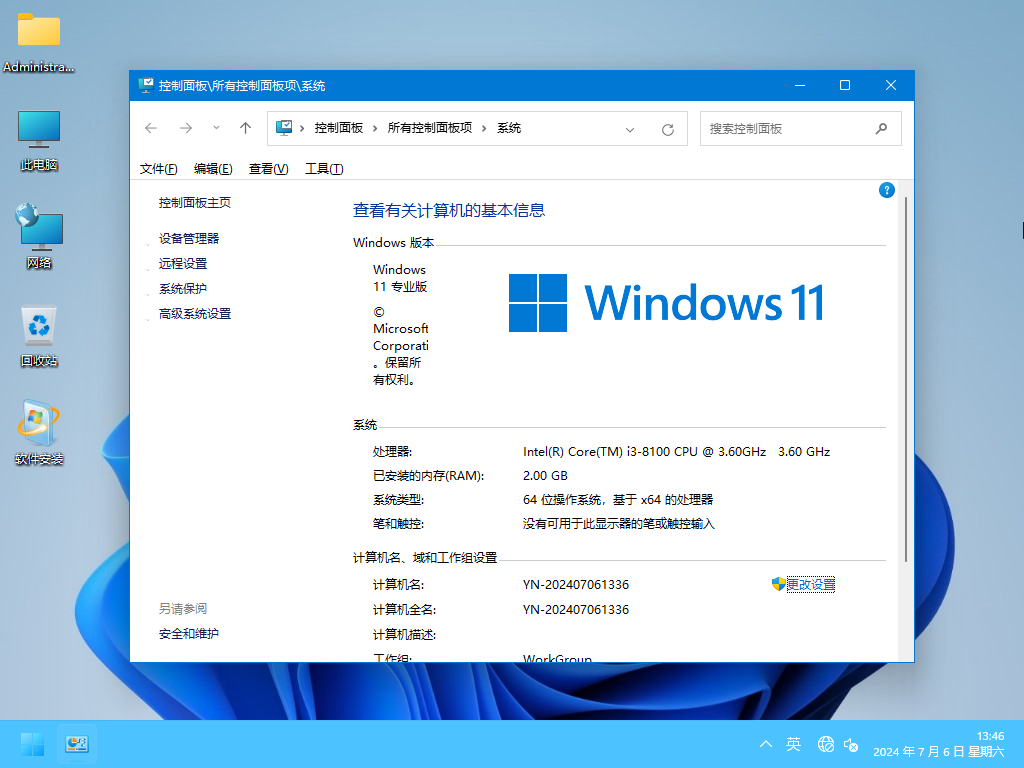Open the blue help question mark
The height and width of the screenshot is (768, 1024).
point(886,190)
